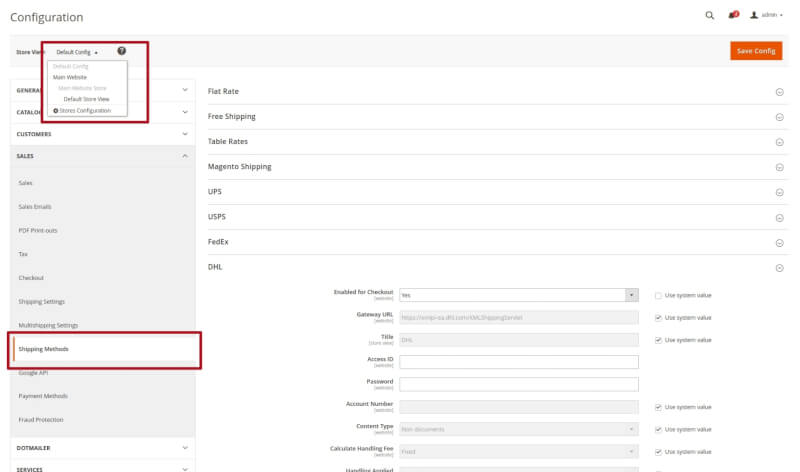Open the notifications bell icon

coord(733,15)
